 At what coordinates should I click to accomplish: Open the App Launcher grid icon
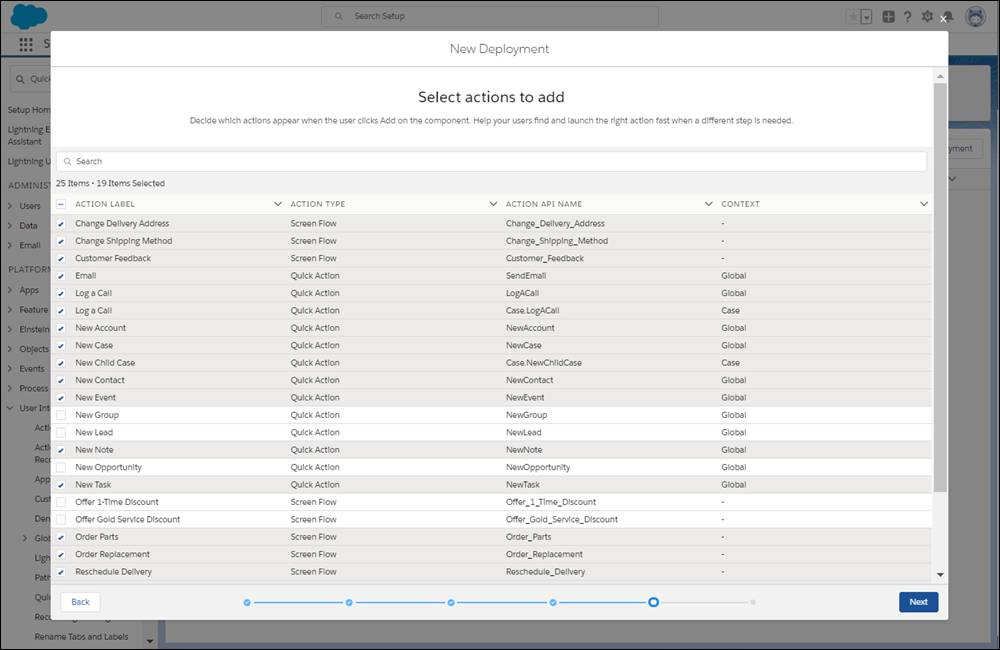[x=26, y=44]
